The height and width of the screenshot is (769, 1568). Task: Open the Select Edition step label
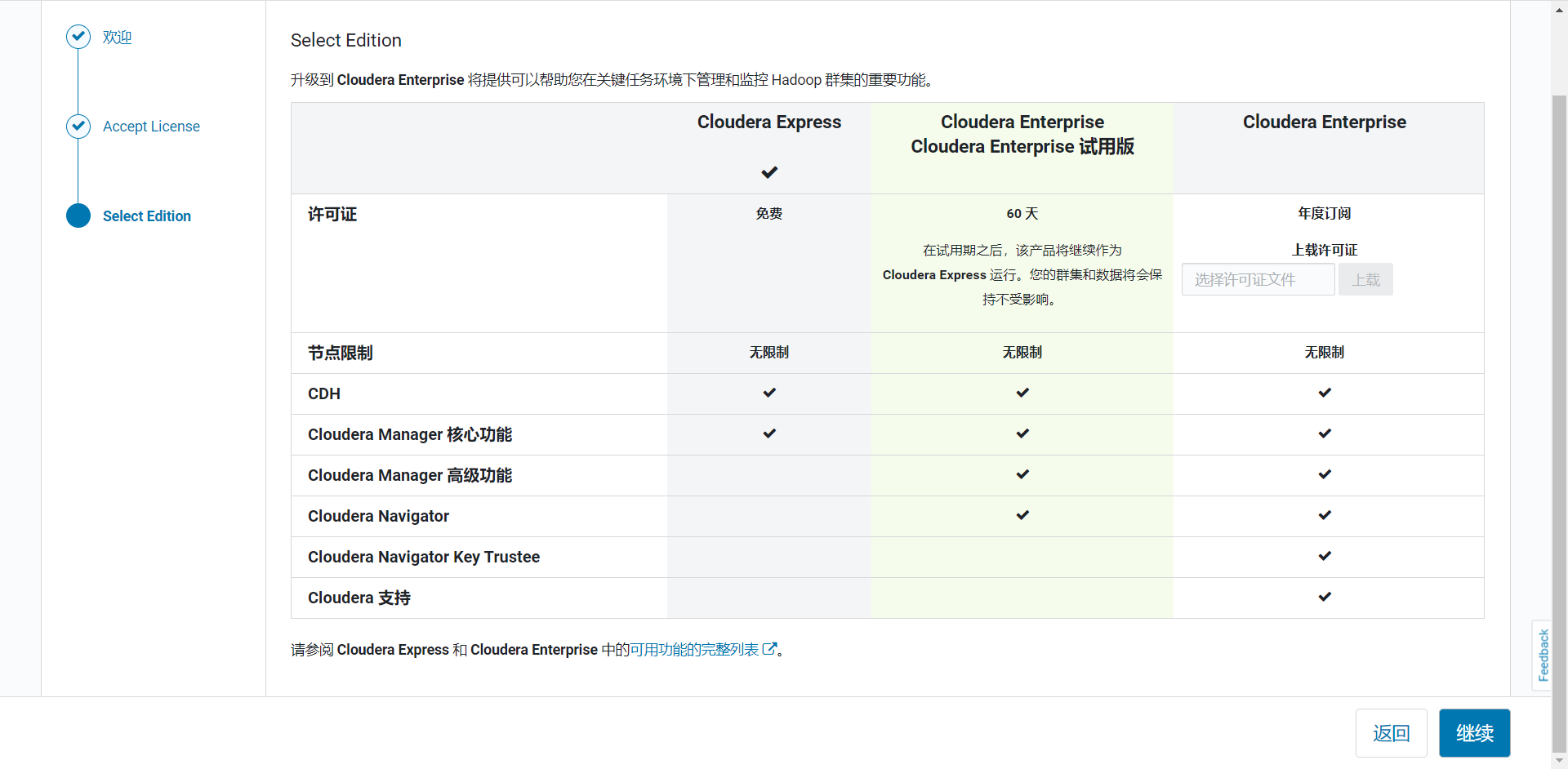tap(147, 216)
